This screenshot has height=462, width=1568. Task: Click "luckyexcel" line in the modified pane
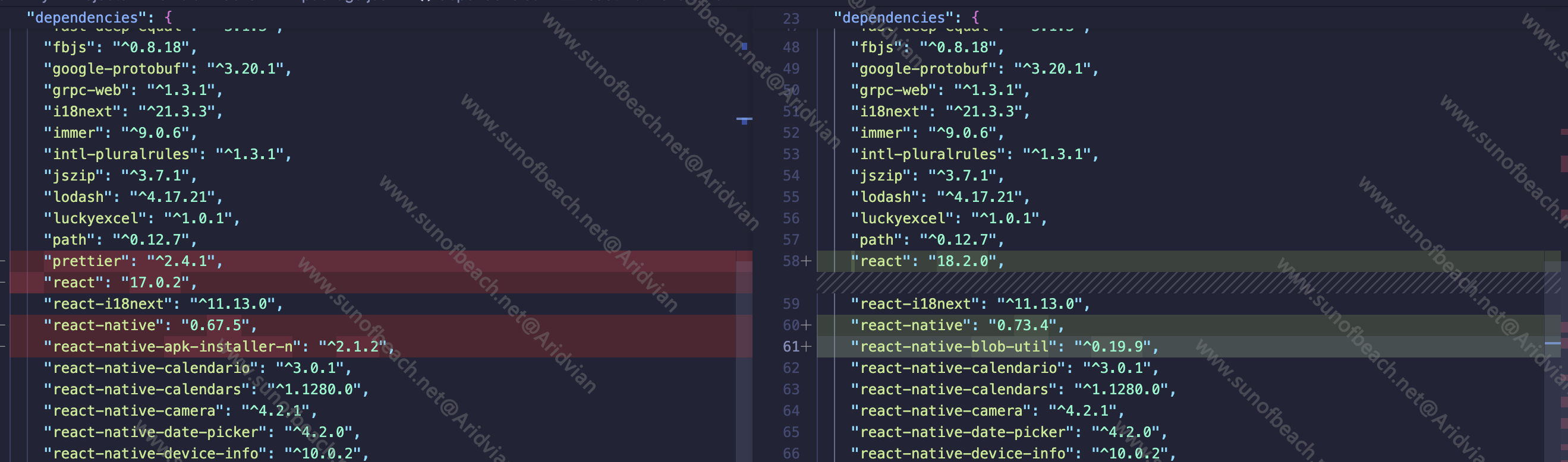pos(949,219)
